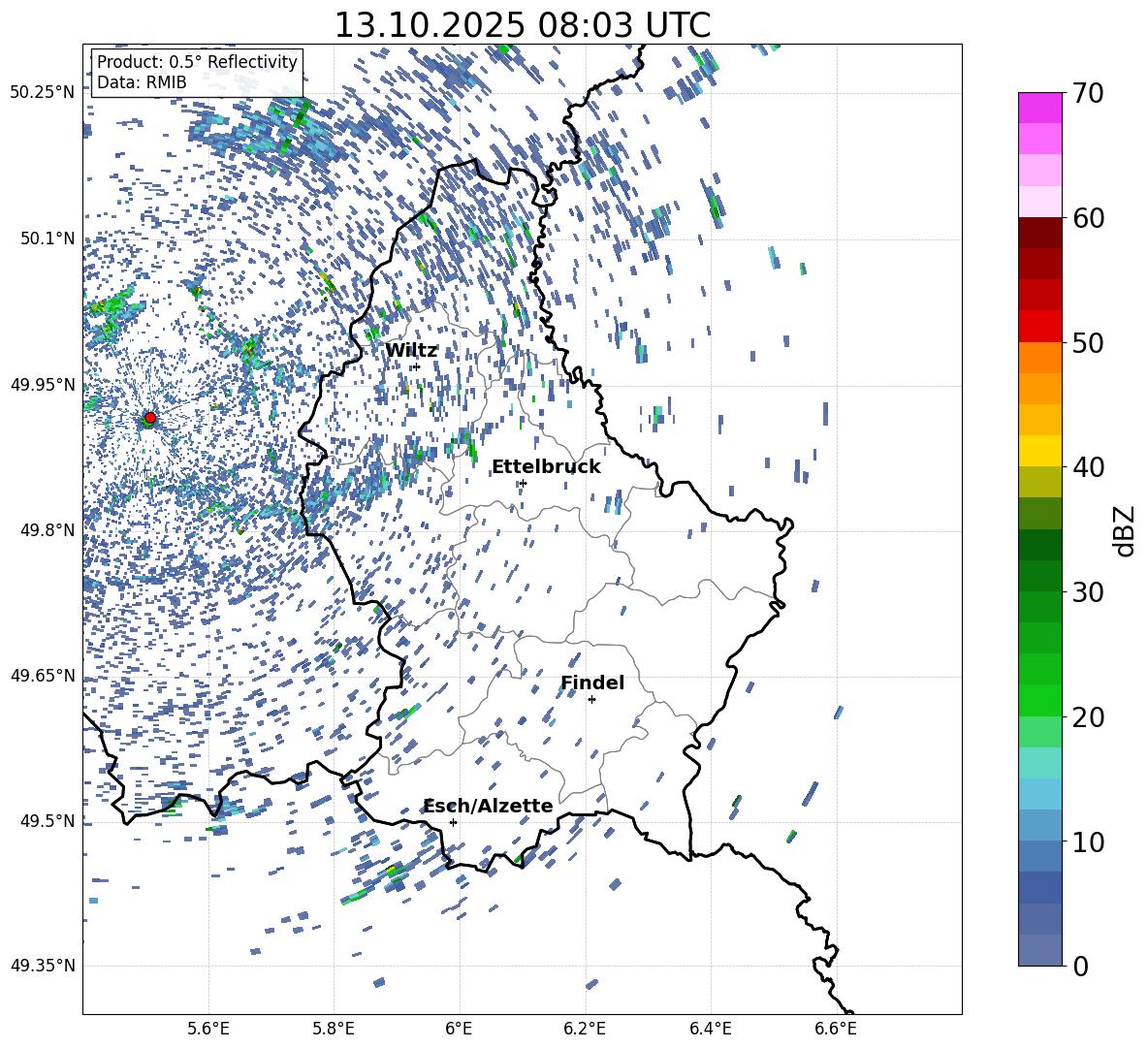Click the '49.8°N' latitude tick label
This screenshot has height=1048, width=1148.
point(47,530)
